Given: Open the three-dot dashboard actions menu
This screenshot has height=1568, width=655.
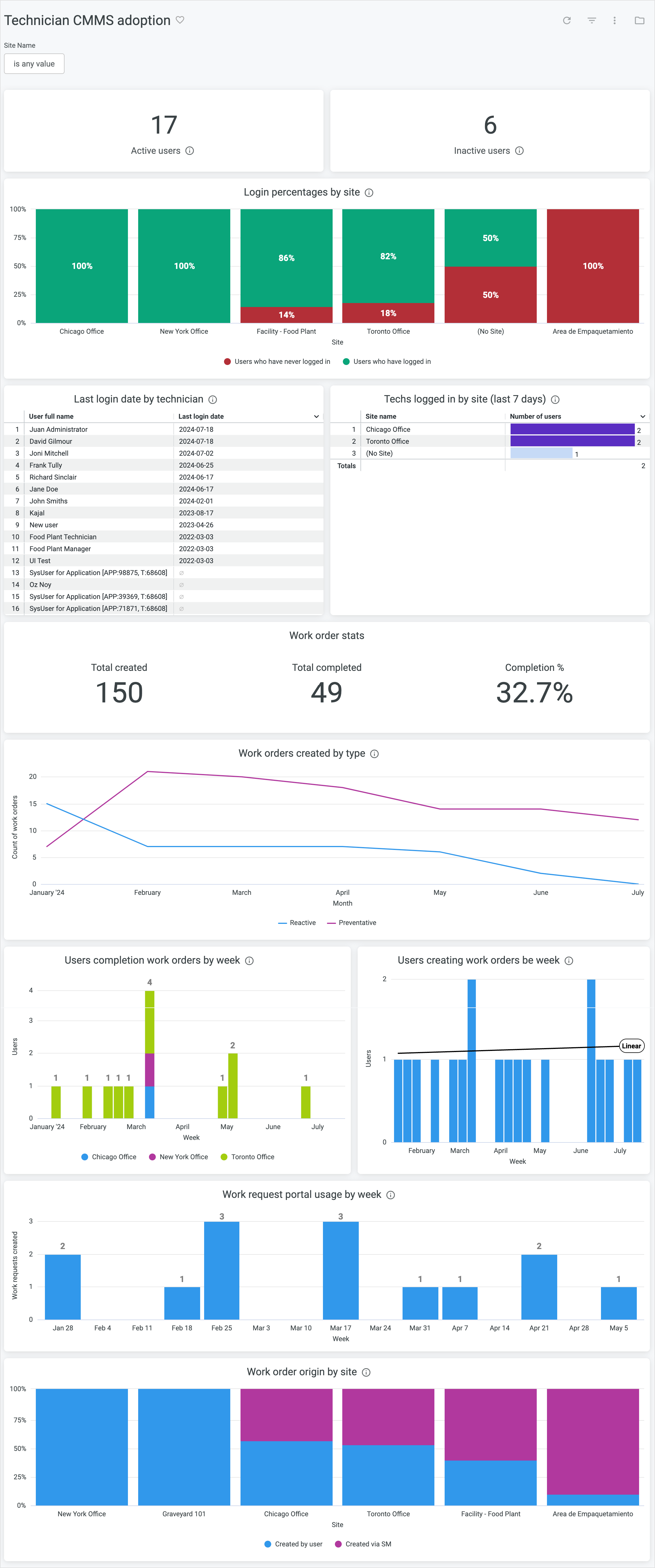Looking at the screenshot, I should click(x=615, y=21).
